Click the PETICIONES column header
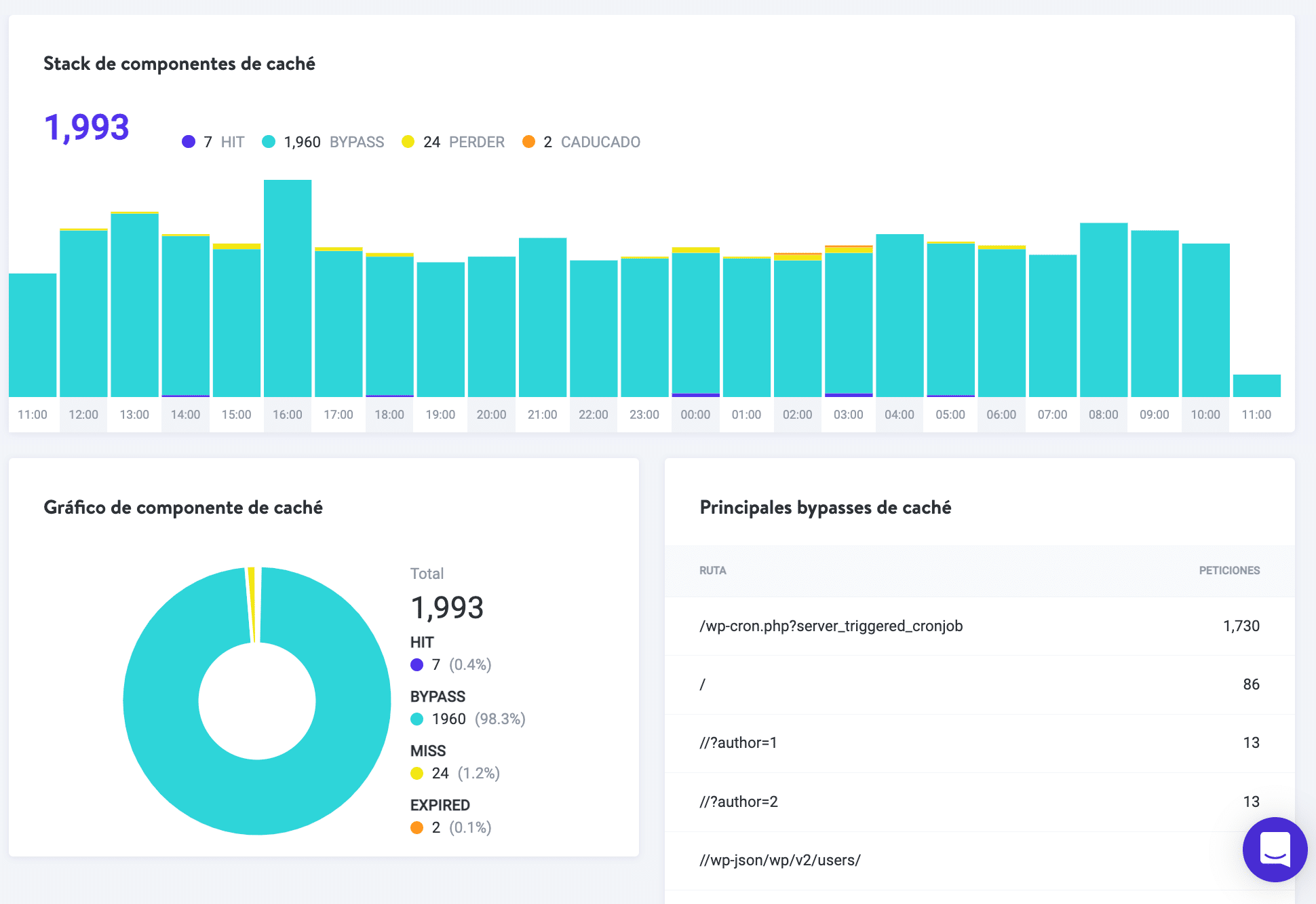The height and width of the screenshot is (904, 1316). coord(1228,571)
